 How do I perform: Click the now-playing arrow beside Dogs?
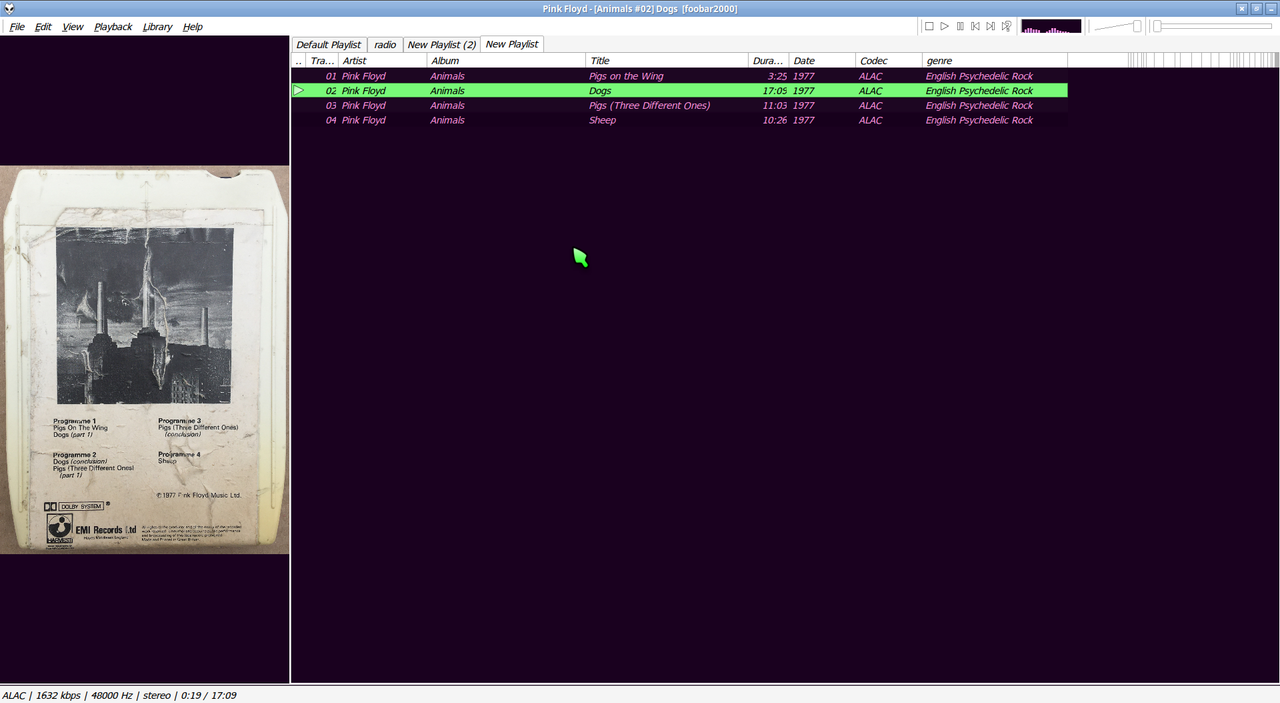pos(298,91)
